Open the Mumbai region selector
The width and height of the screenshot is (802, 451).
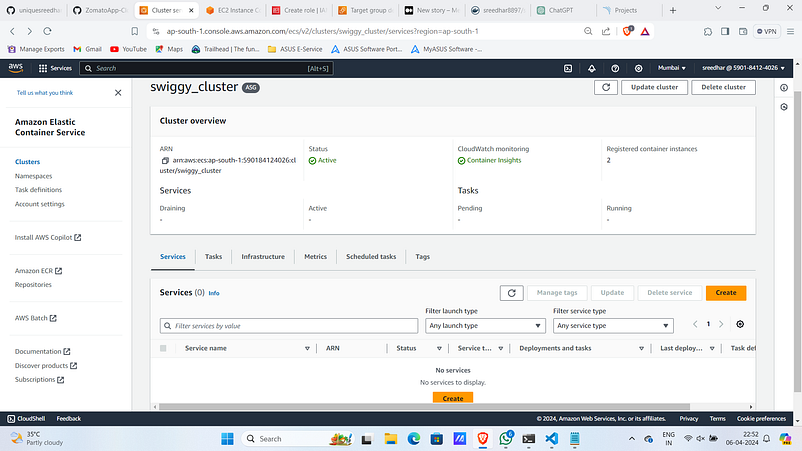(672, 68)
